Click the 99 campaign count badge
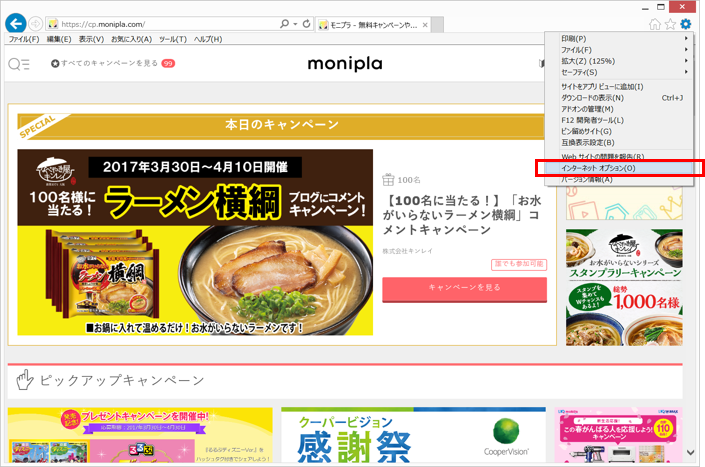 [168, 63]
